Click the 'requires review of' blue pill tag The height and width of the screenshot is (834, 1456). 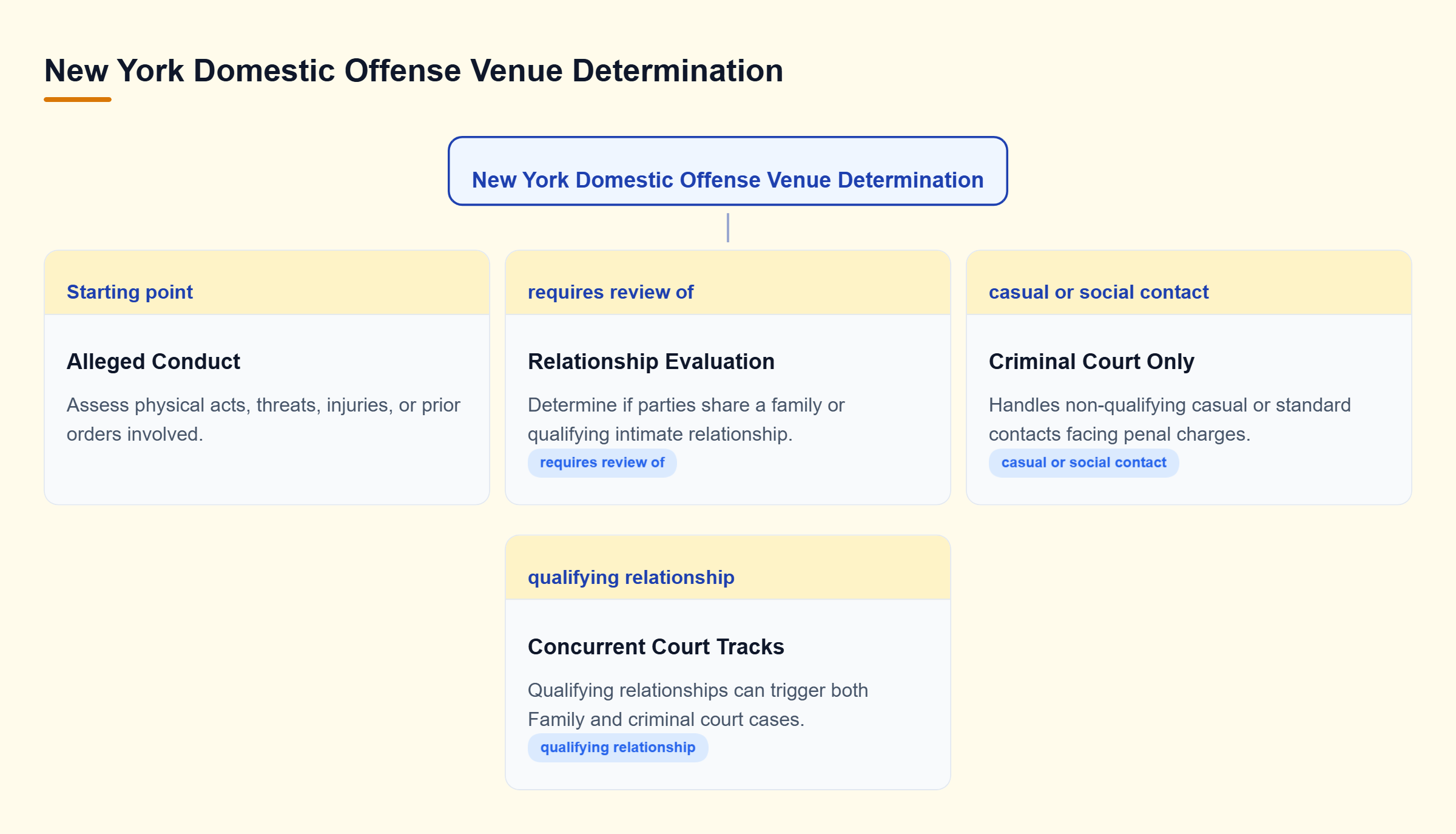(x=602, y=463)
